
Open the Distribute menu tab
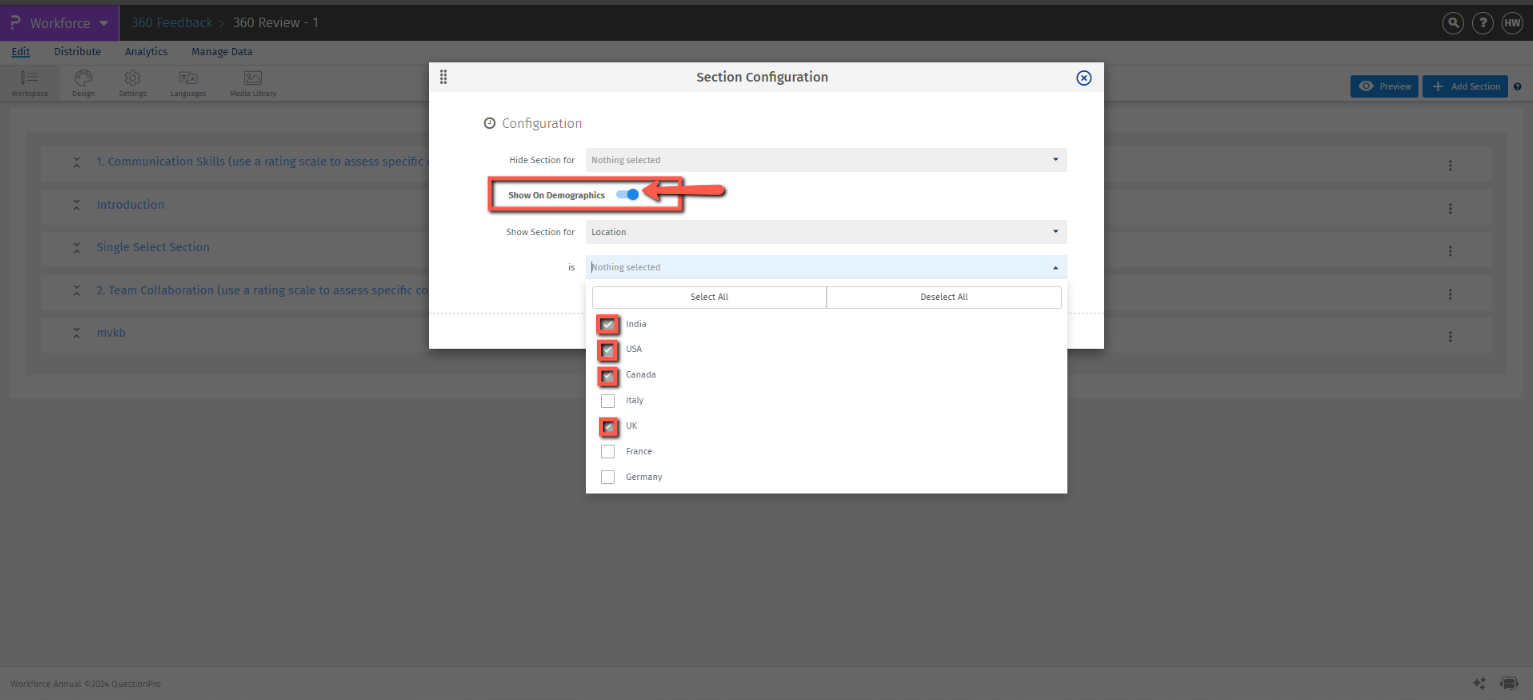pos(77,52)
